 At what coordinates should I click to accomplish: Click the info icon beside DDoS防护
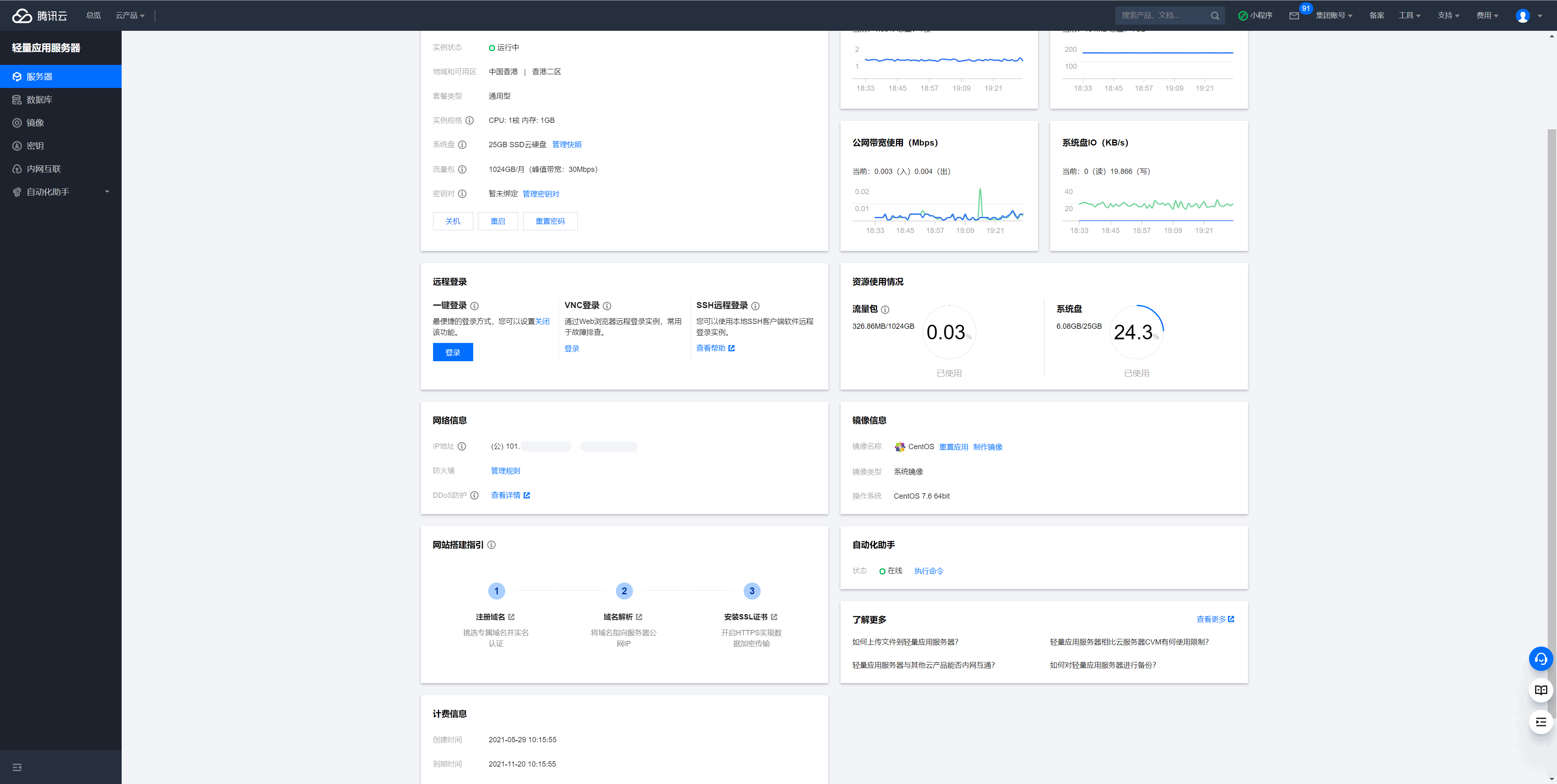click(x=474, y=495)
